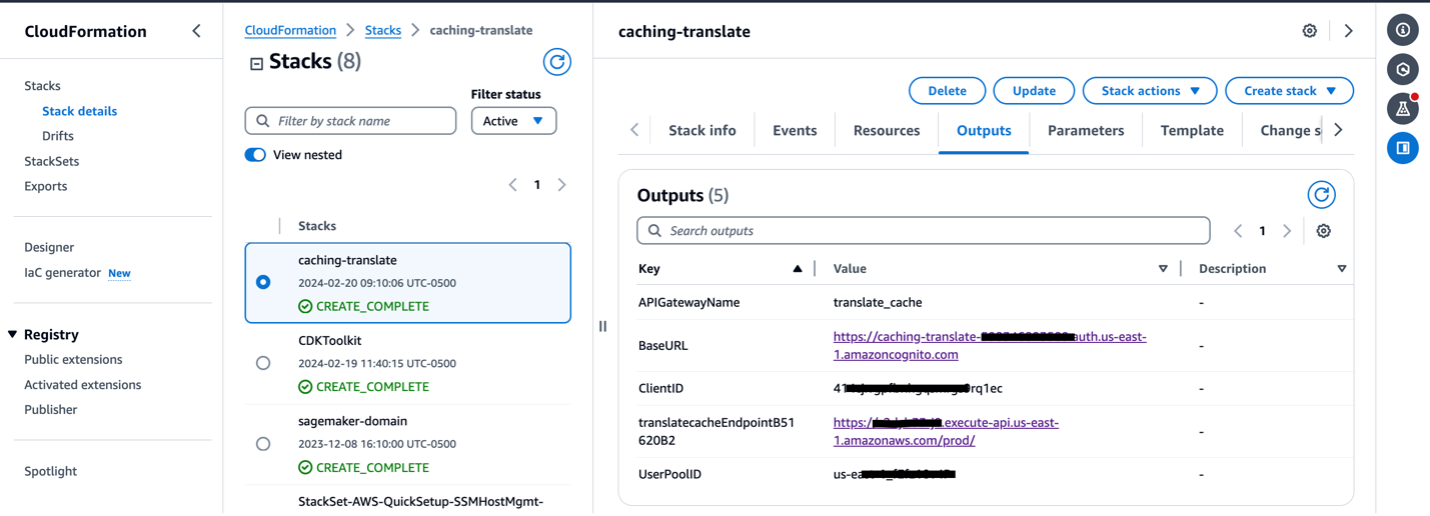Open Exports in the sidebar

(46, 186)
